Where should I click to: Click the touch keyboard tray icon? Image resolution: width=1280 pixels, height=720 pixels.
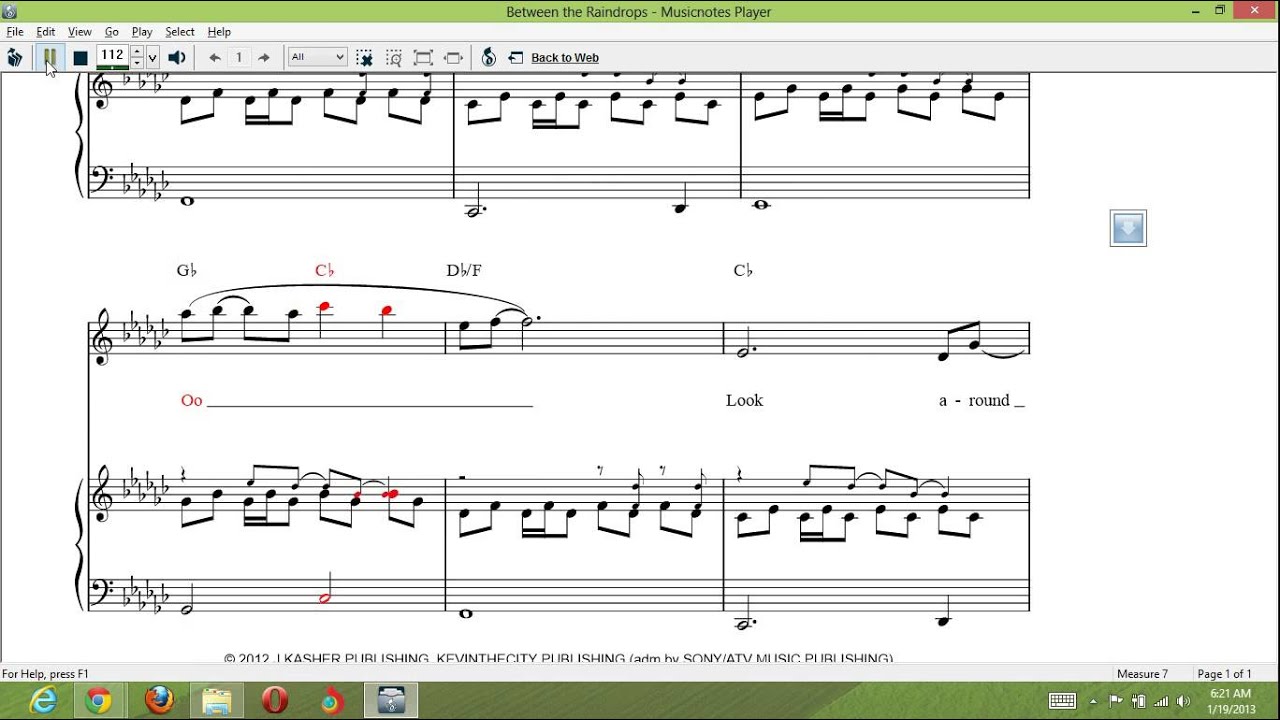[1062, 701]
